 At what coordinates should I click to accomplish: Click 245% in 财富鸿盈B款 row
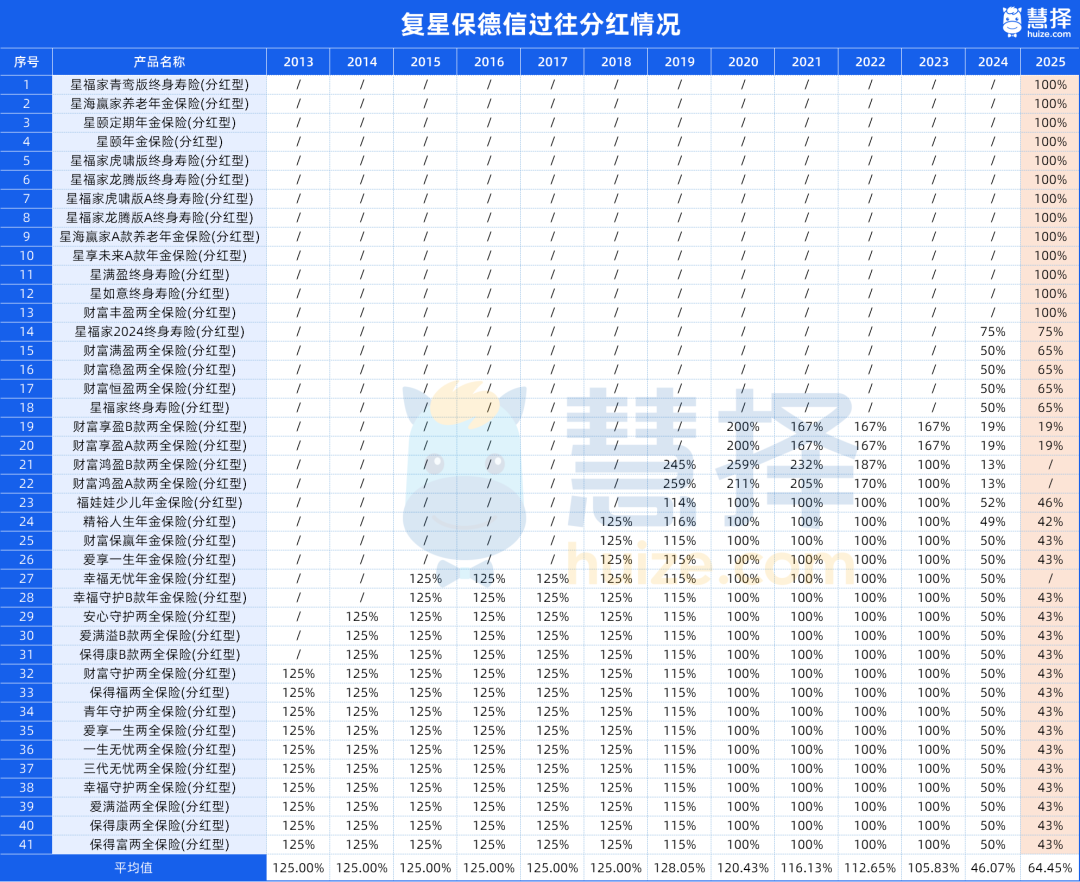[680, 465]
